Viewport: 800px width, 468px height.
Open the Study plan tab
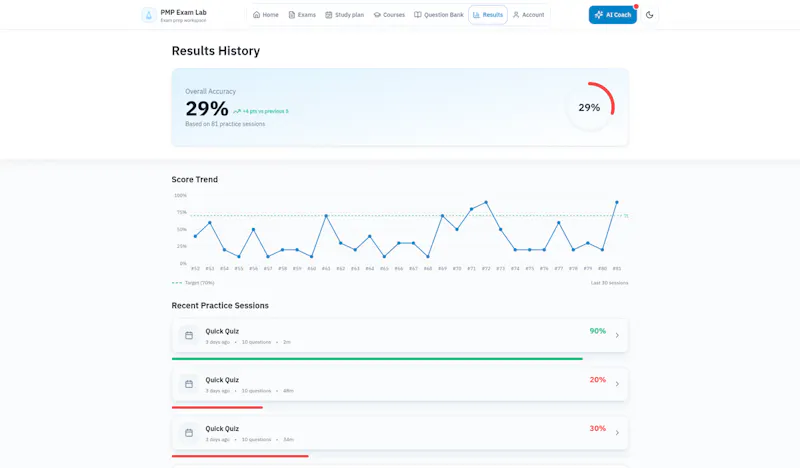[344, 15]
